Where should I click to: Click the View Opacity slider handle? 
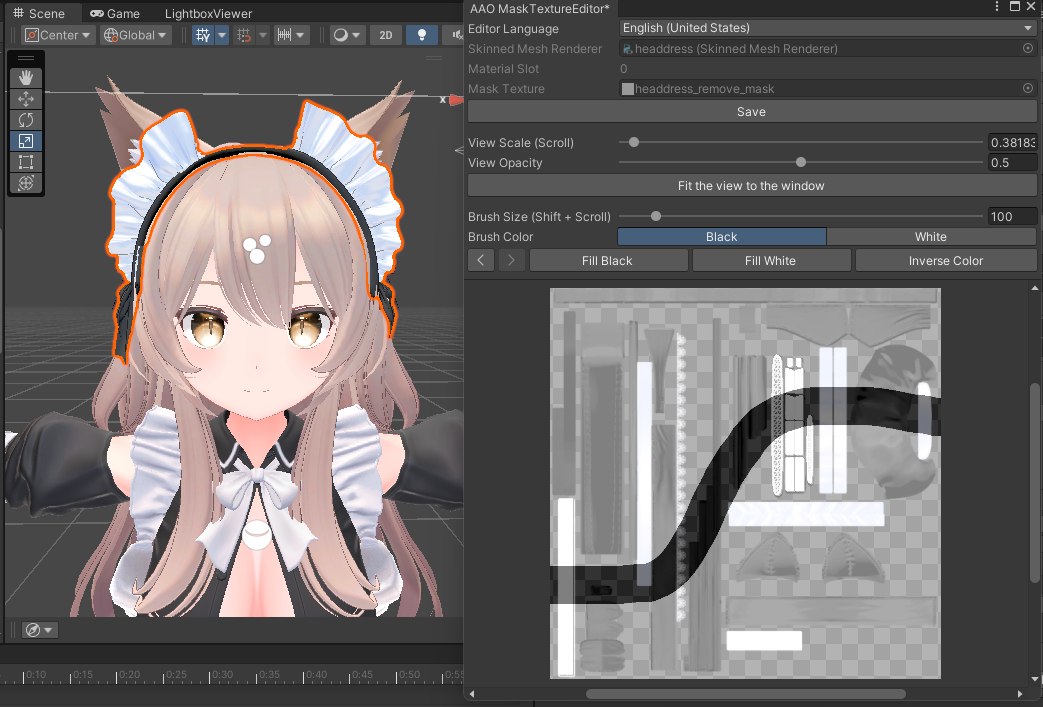(801, 163)
